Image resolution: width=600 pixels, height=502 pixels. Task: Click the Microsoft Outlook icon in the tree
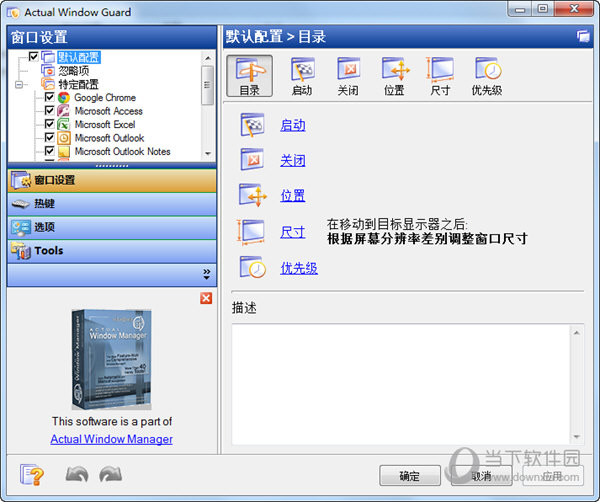(64, 138)
